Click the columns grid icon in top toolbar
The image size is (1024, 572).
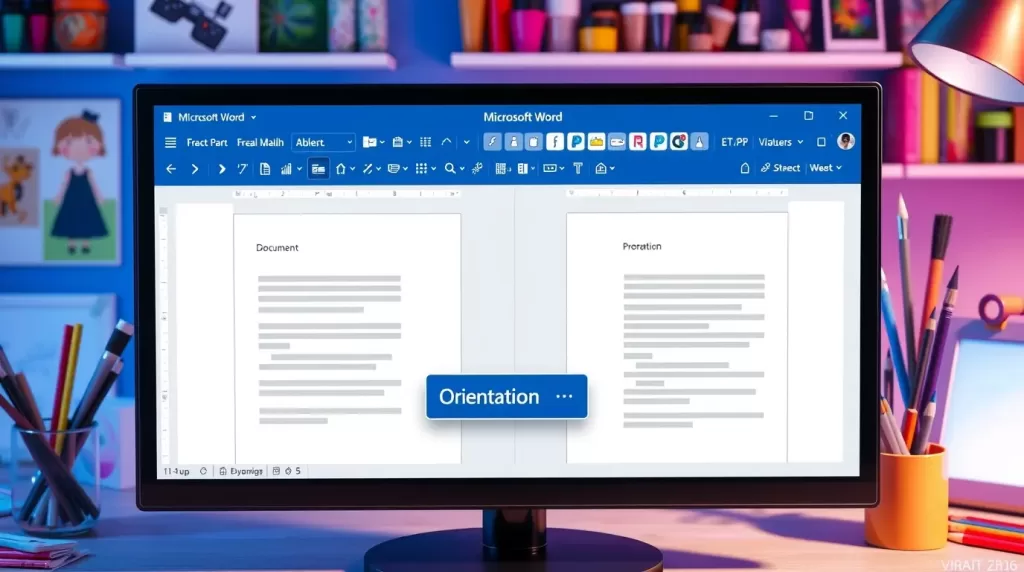click(x=425, y=142)
